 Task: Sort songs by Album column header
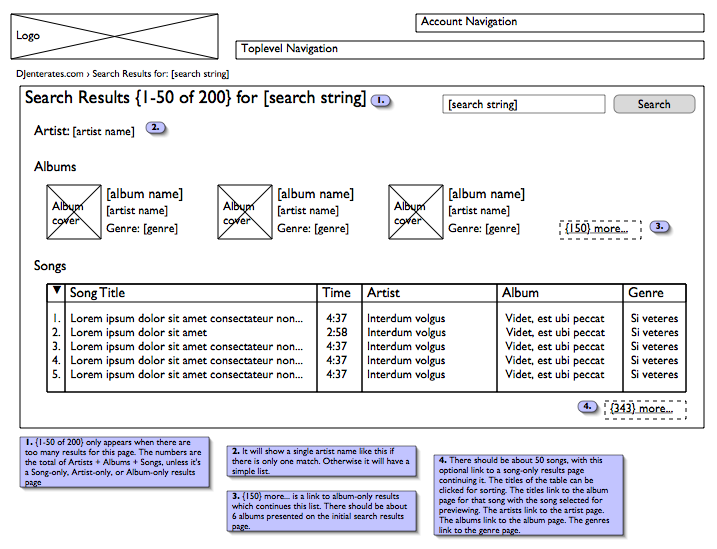coord(520,293)
